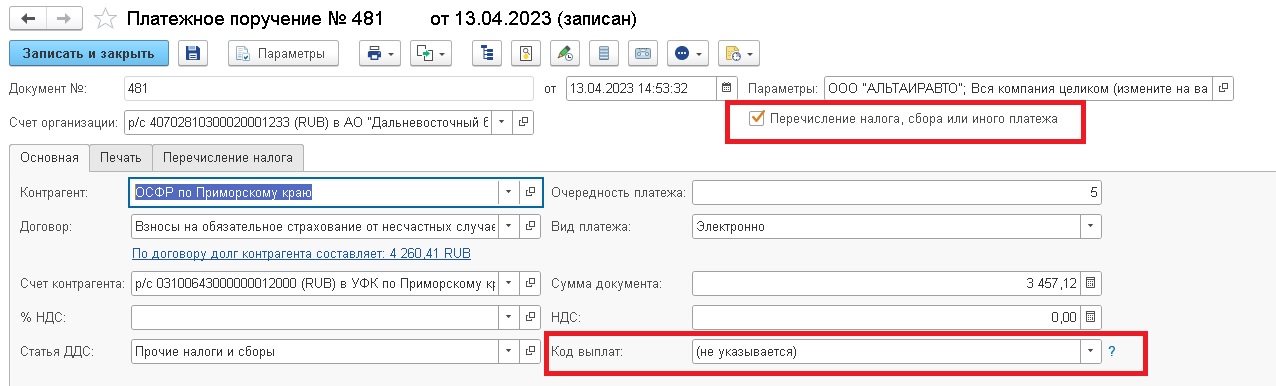Edit the Документ № field 481
The image size is (1276, 386).
329,88
